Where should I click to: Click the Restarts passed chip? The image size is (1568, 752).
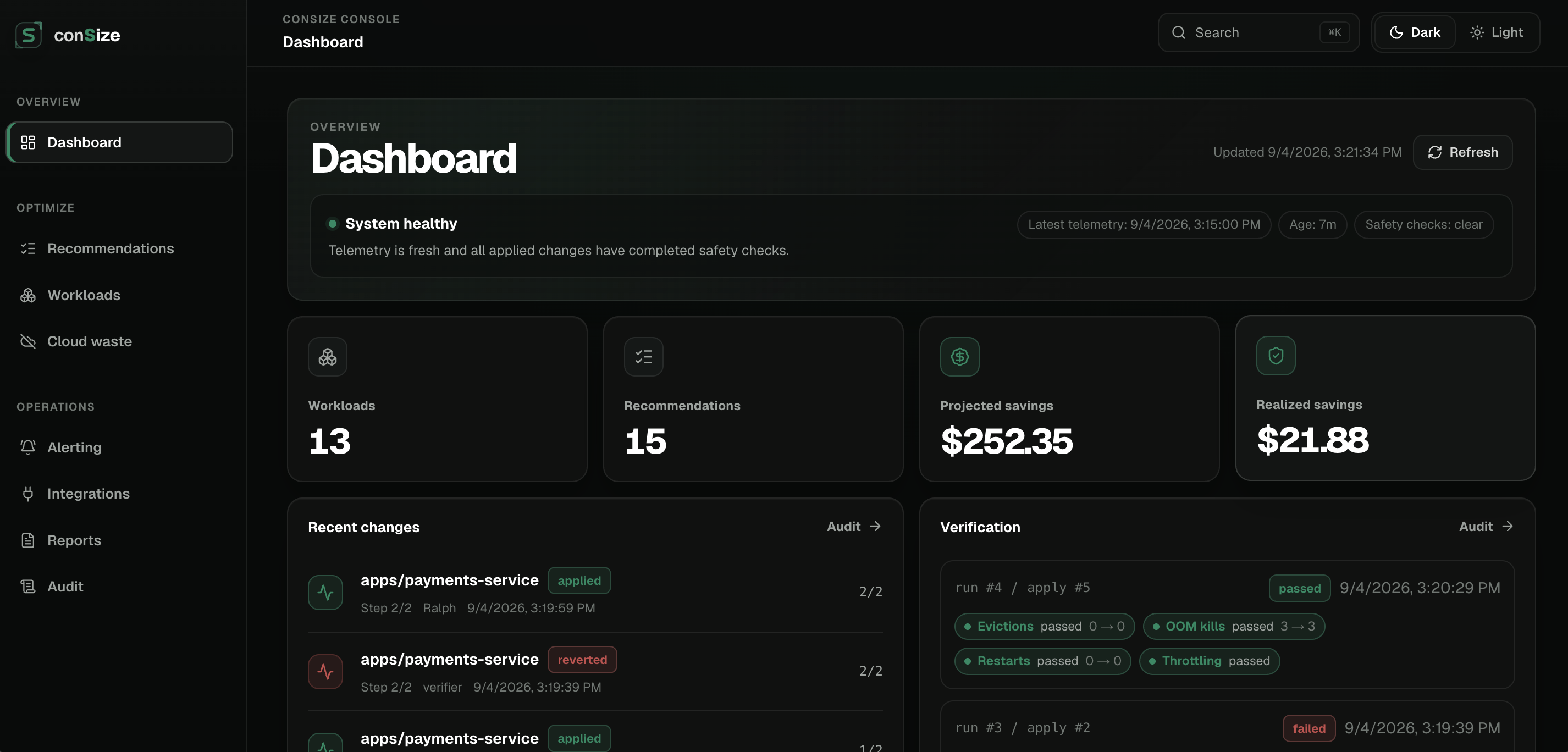coord(1043,661)
